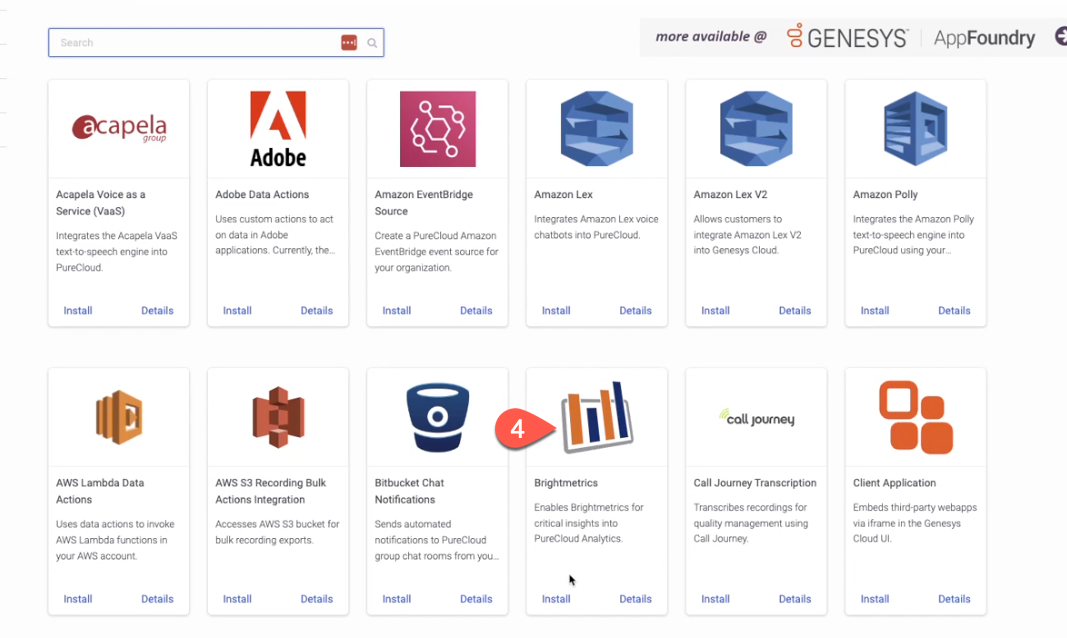Install AWS S3 Recording Bulk Actions Integration
Screen dimensions: 1067x638
pos(237,599)
